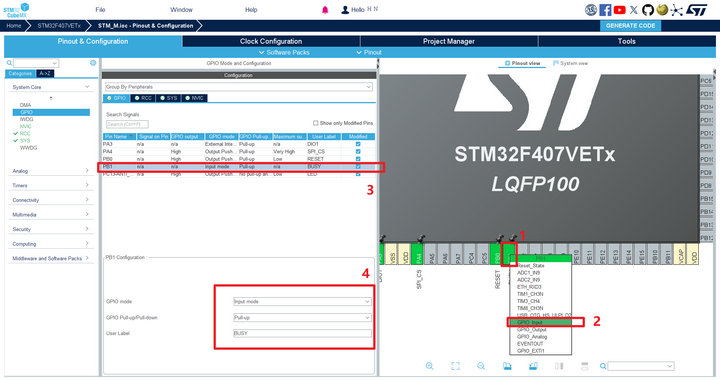
Task: Switch to the Tools tab
Action: pyautogui.click(x=626, y=41)
